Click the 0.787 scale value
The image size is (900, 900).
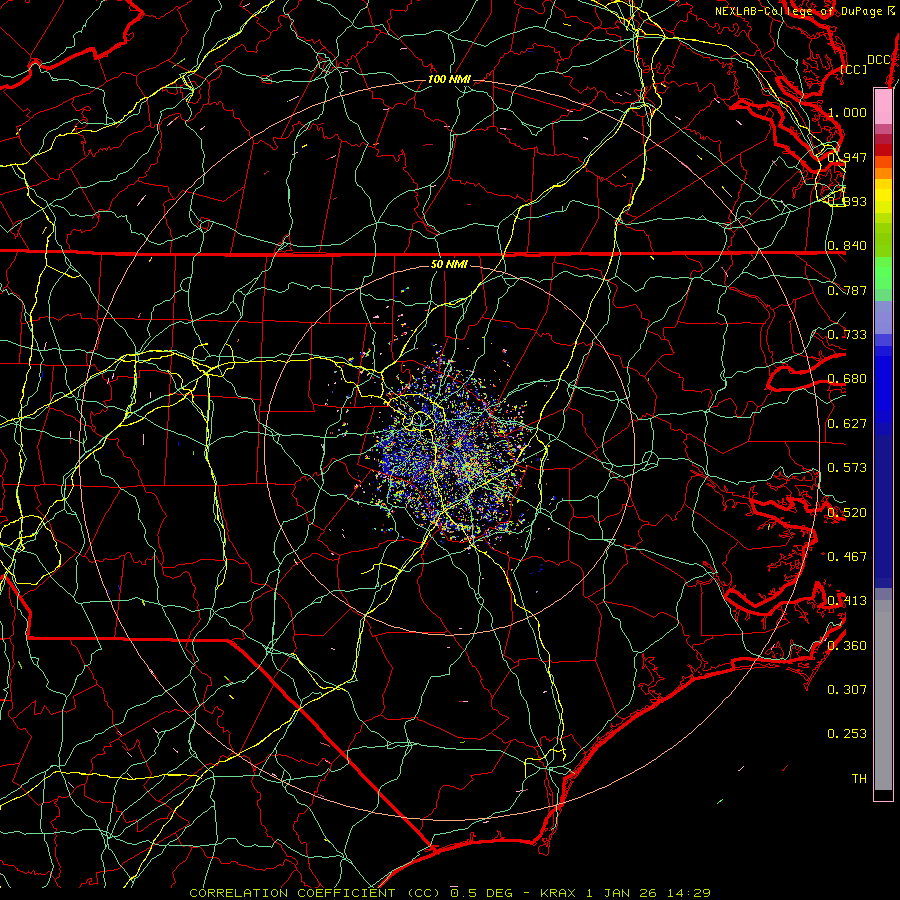click(x=847, y=290)
